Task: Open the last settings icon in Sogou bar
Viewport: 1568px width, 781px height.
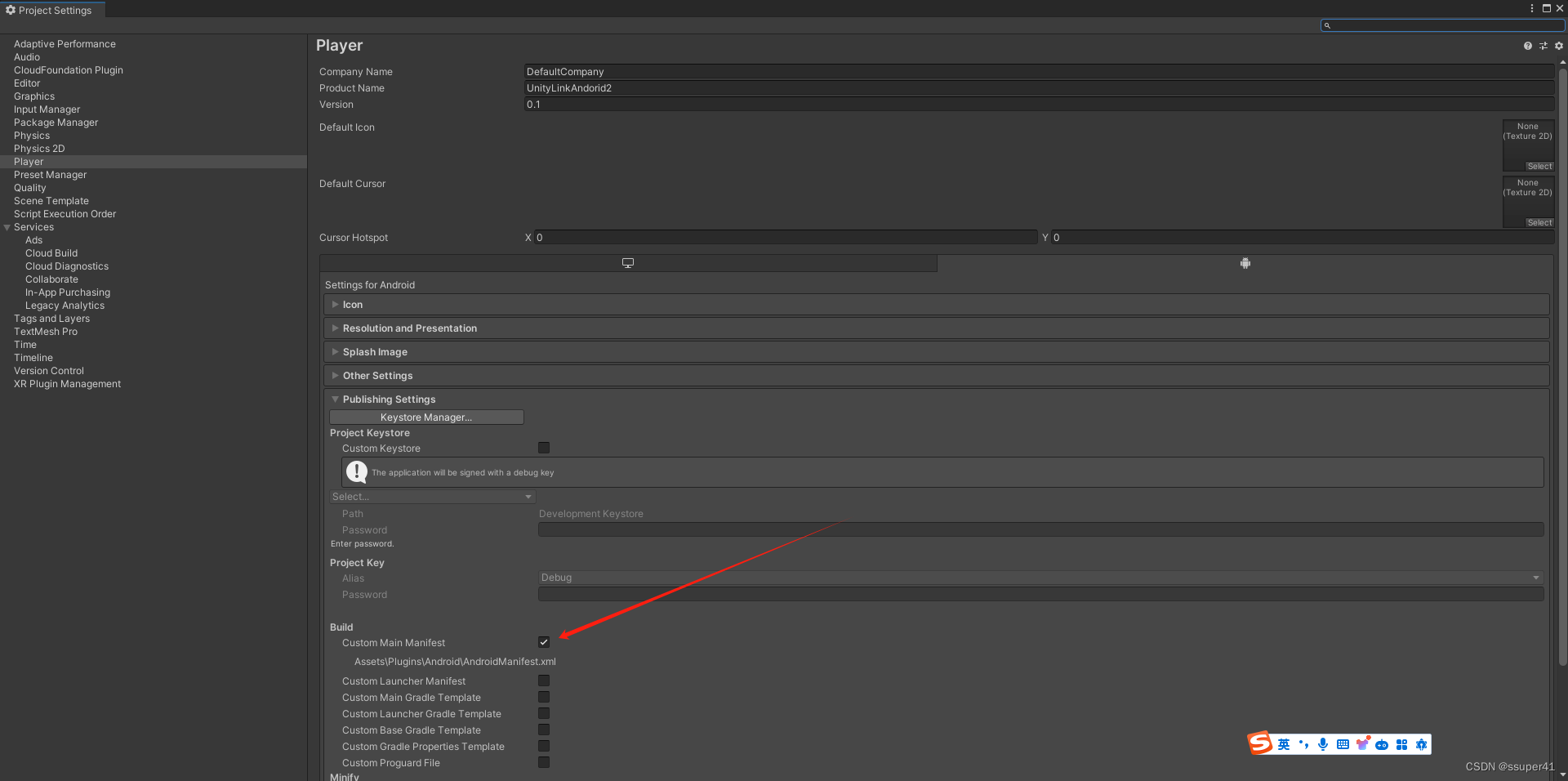Action: tap(1421, 744)
